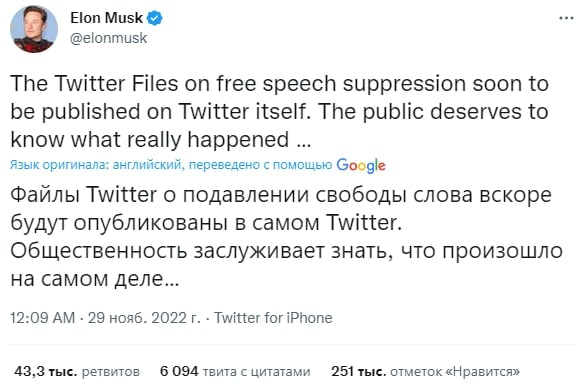Click the Google logo in translation note

tap(361, 165)
